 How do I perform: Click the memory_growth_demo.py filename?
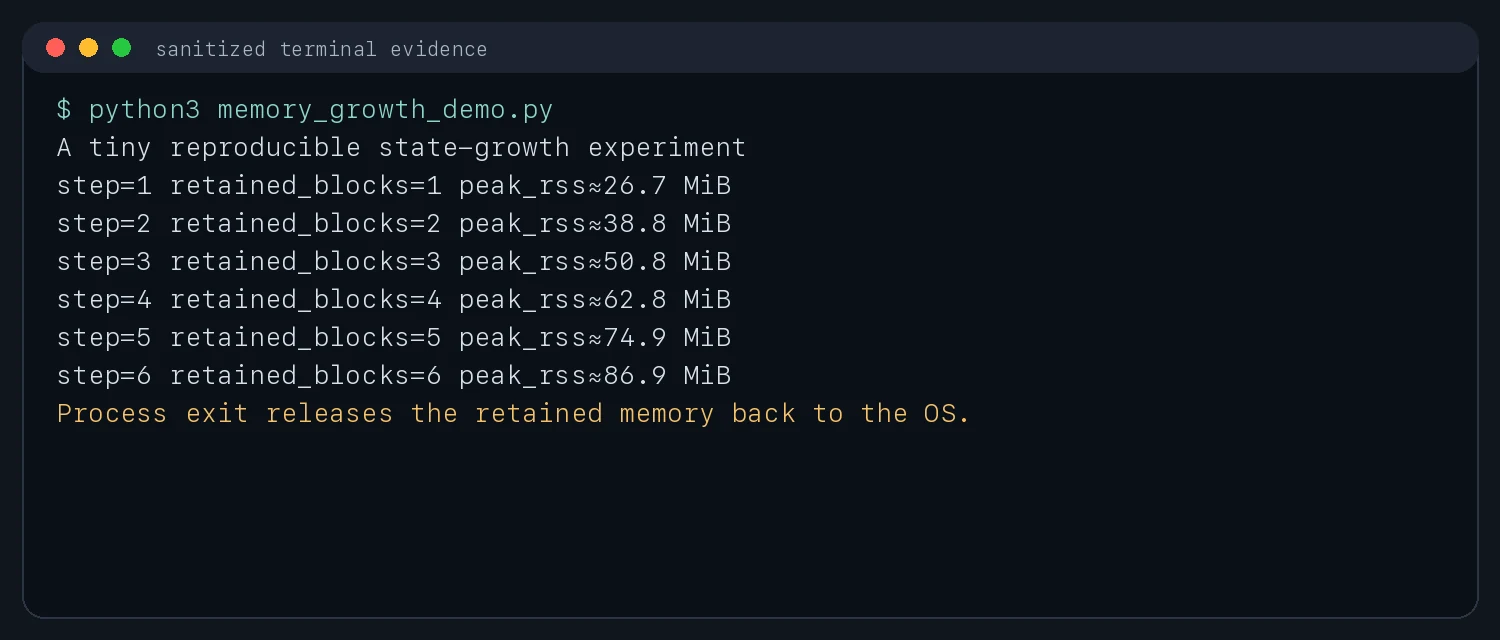click(385, 110)
